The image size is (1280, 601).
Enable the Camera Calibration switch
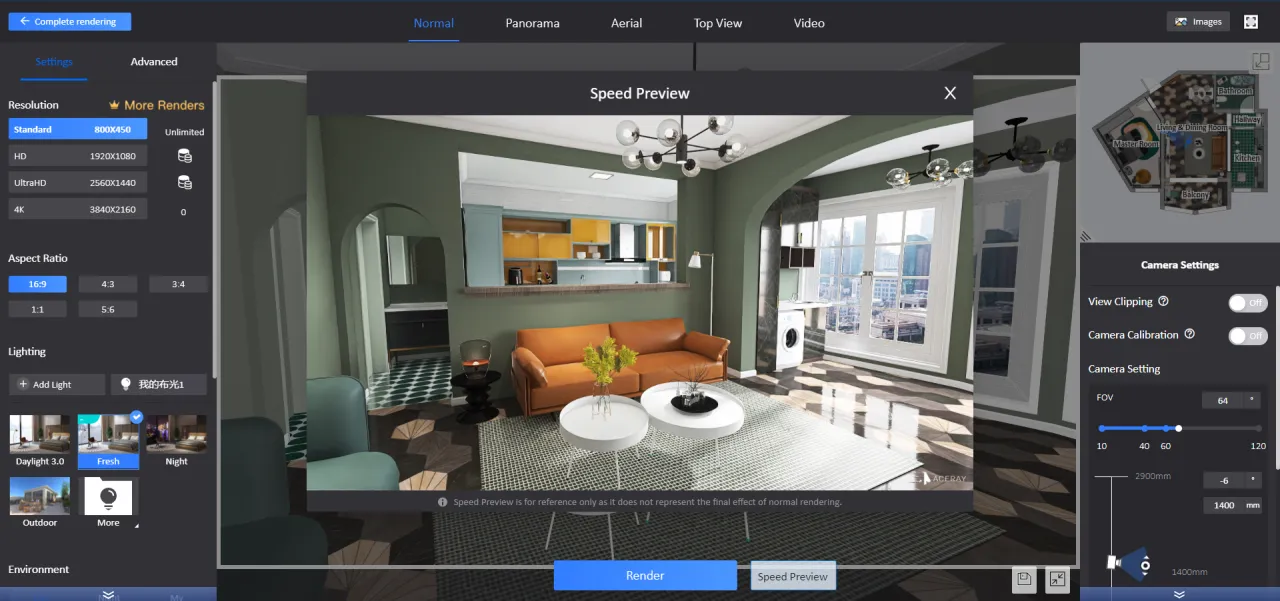click(x=1247, y=336)
